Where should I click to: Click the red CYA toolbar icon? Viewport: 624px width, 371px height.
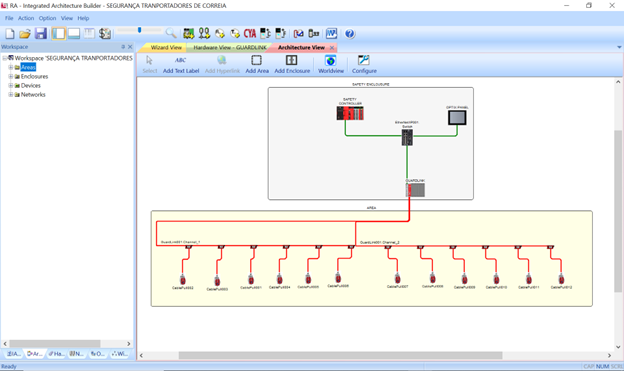(250, 34)
